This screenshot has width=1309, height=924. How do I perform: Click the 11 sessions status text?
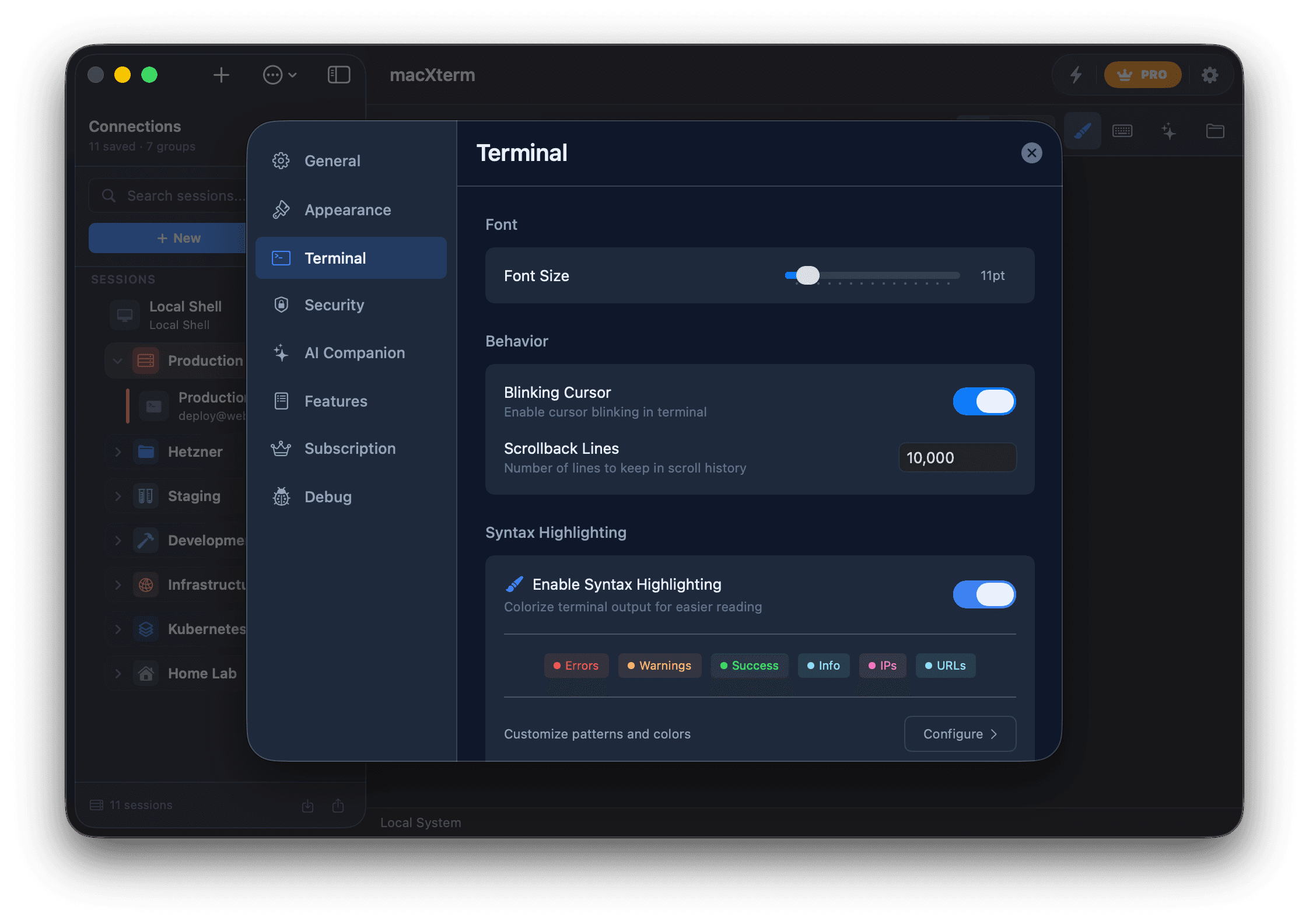coord(141,805)
